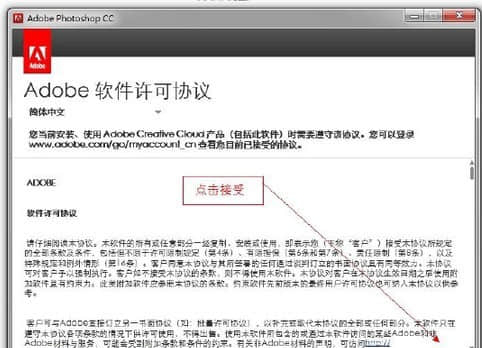Maximize the Adobe Photoshop CC window
Image resolution: width=482 pixels, height=361 pixels.
(433, 16)
